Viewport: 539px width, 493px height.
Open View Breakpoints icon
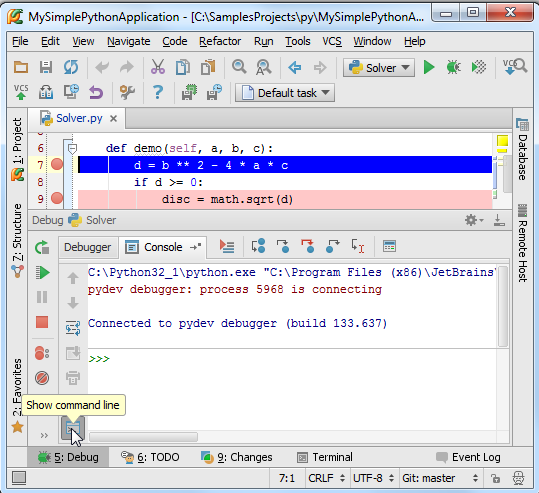pyautogui.click(x=42, y=353)
